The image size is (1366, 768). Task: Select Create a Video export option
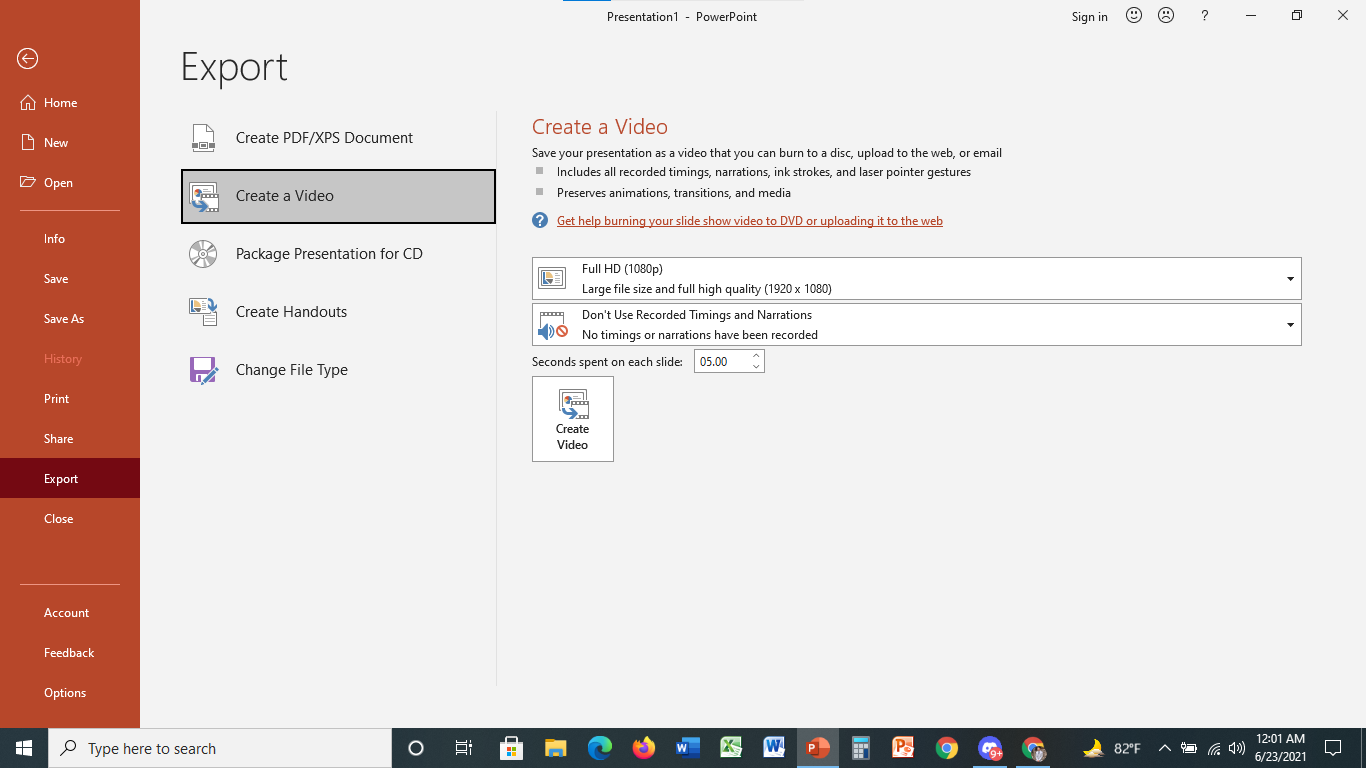tap(338, 196)
